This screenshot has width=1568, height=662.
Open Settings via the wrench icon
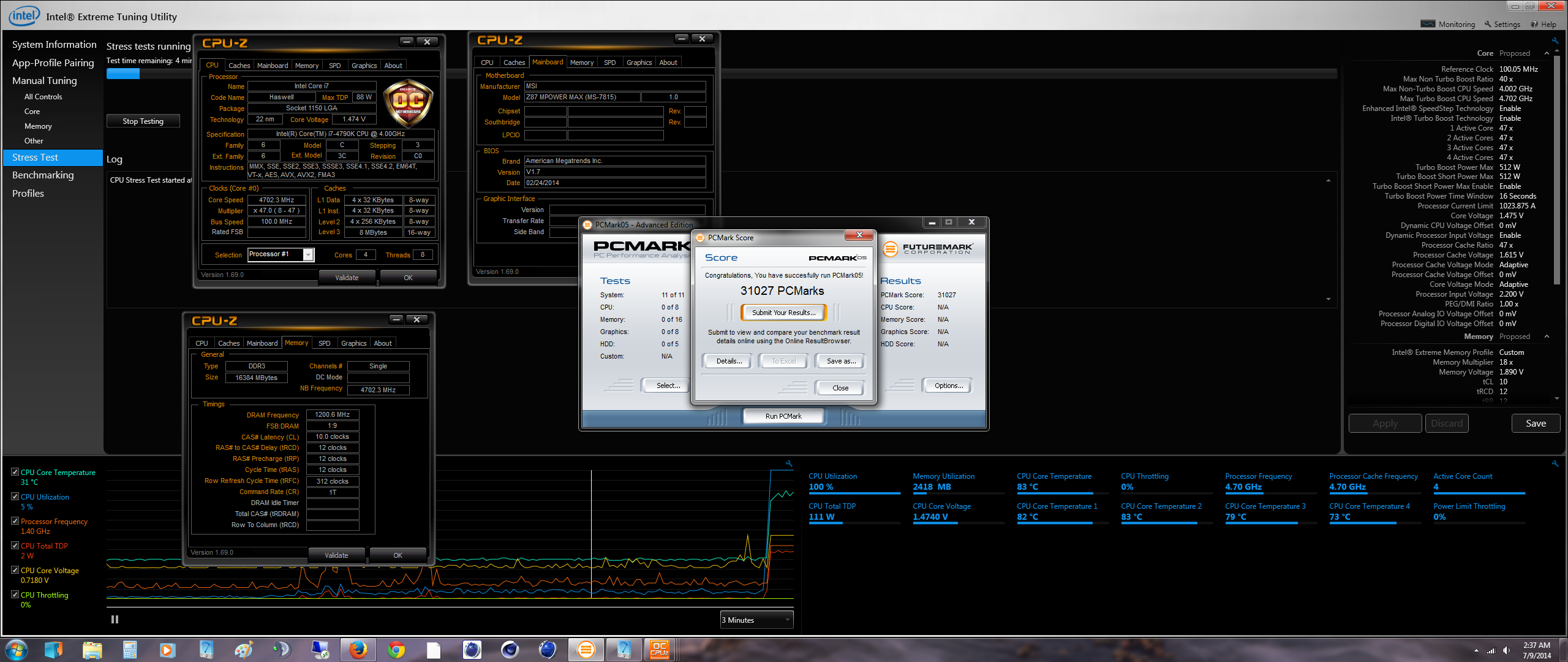[x=1488, y=24]
